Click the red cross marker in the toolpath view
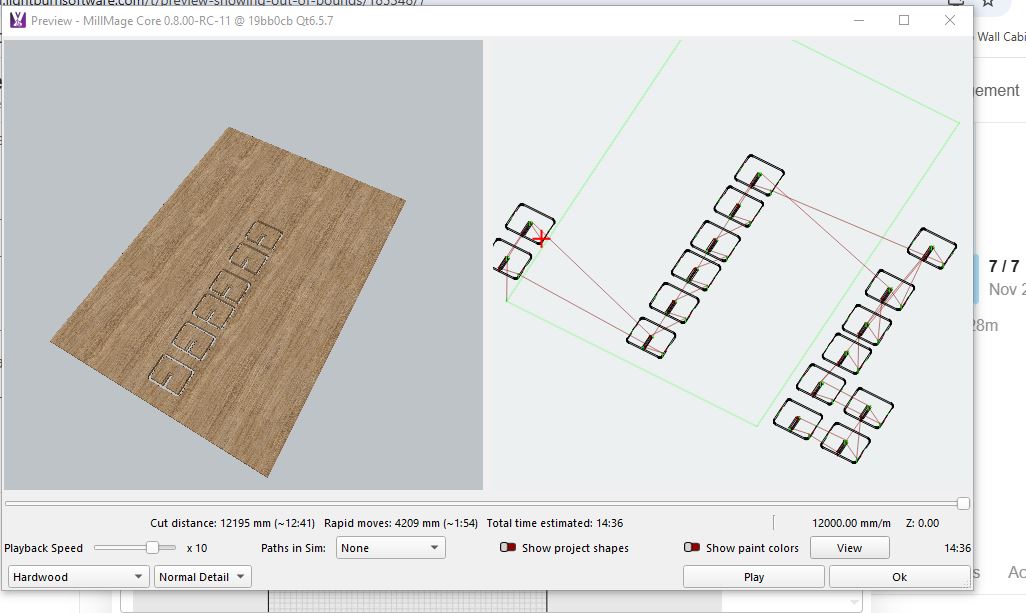This screenshot has height=613, width=1026. point(542,238)
